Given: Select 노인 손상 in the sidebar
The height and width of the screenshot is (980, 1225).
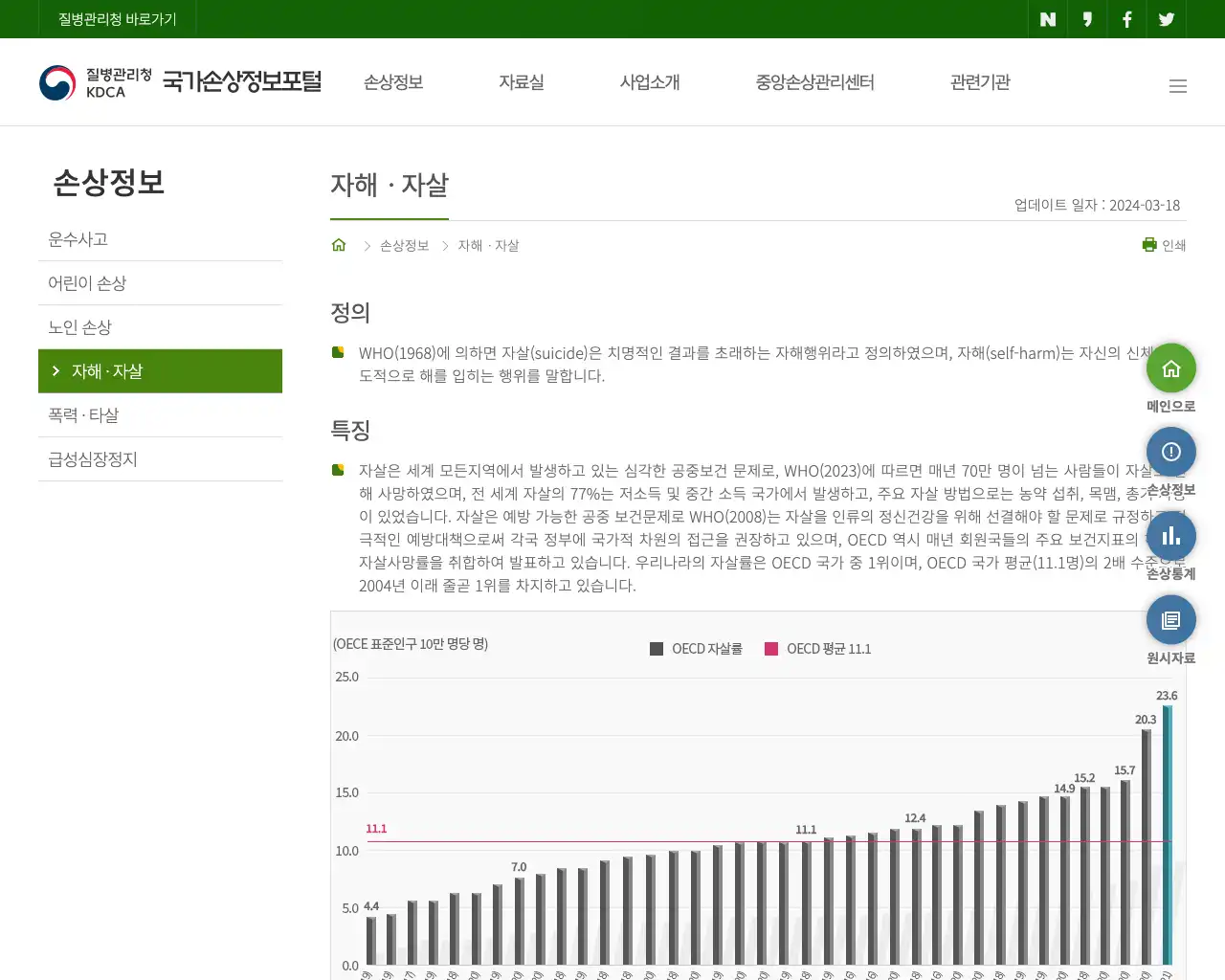Looking at the screenshot, I should pyautogui.click(x=160, y=327).
